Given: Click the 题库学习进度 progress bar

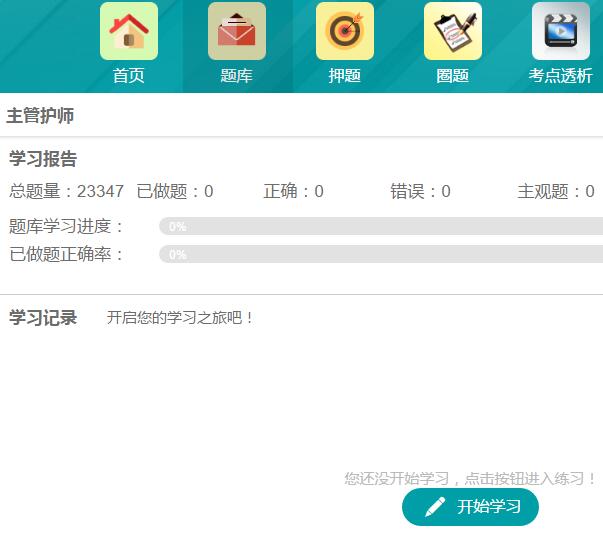Looking at the screenshot, I should (x=380, y=227).
